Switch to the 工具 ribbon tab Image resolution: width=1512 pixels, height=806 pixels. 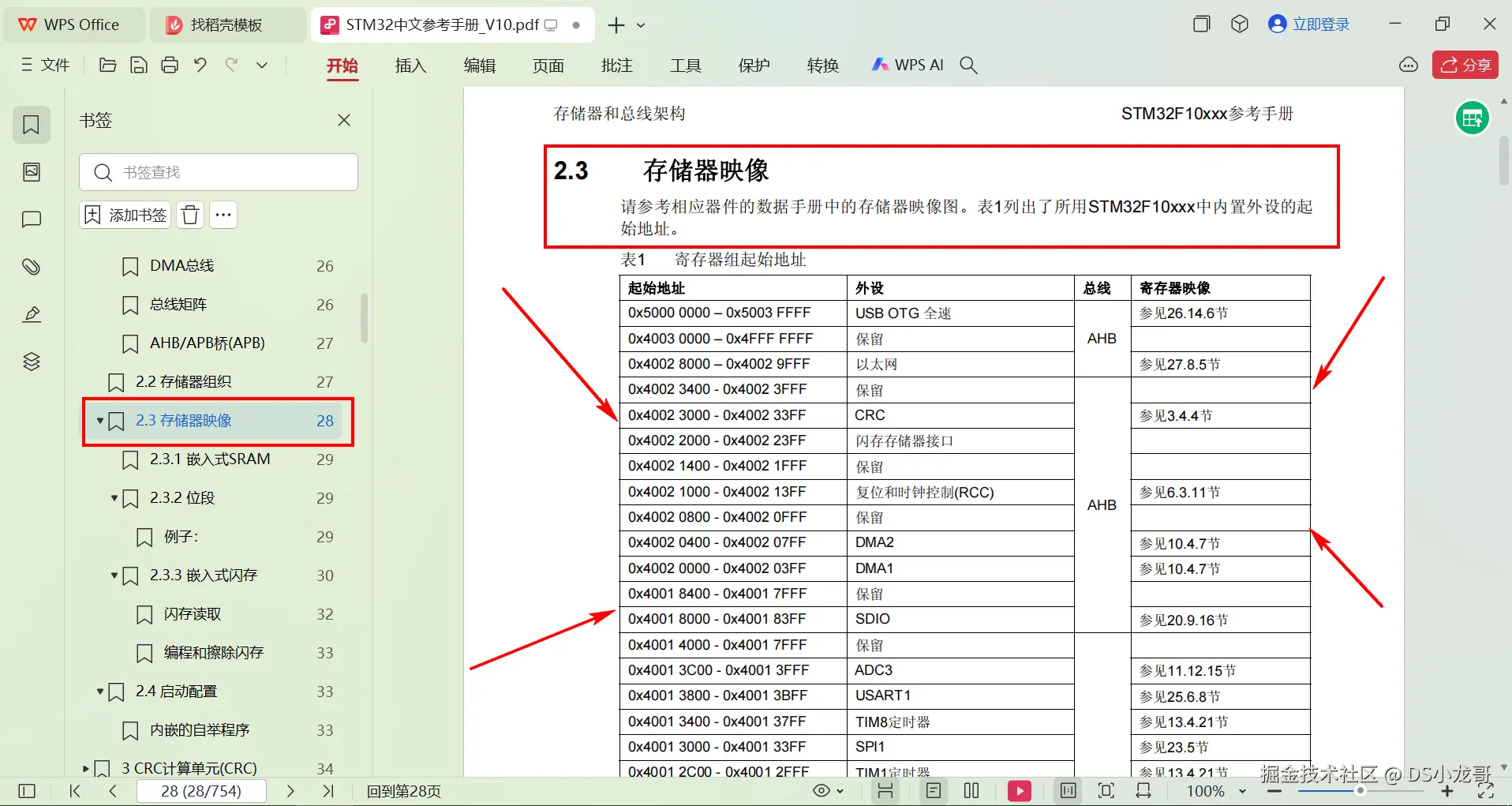[685, 66]
